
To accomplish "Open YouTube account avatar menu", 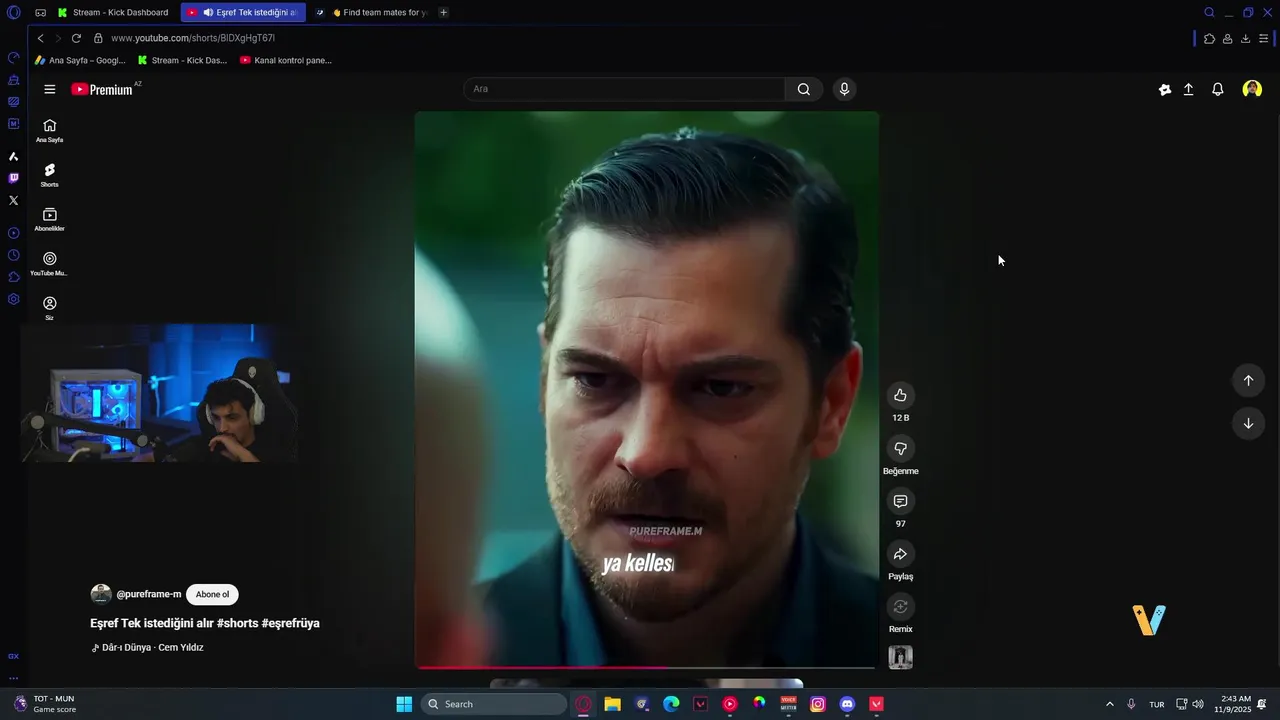I will point(1252,89).
